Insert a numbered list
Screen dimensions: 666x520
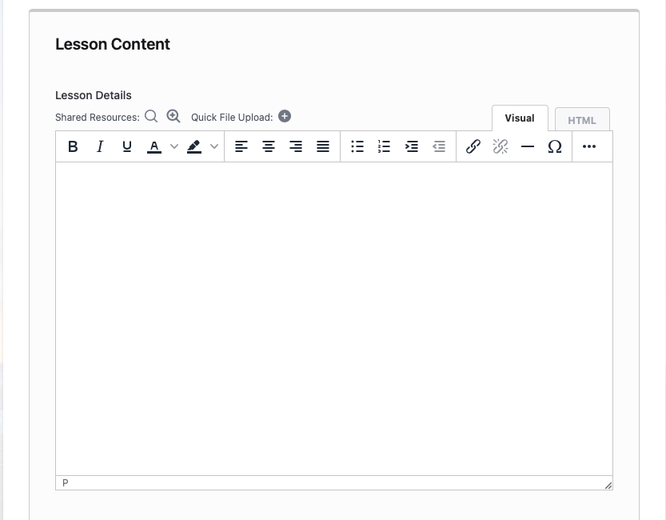coord(384,147)
